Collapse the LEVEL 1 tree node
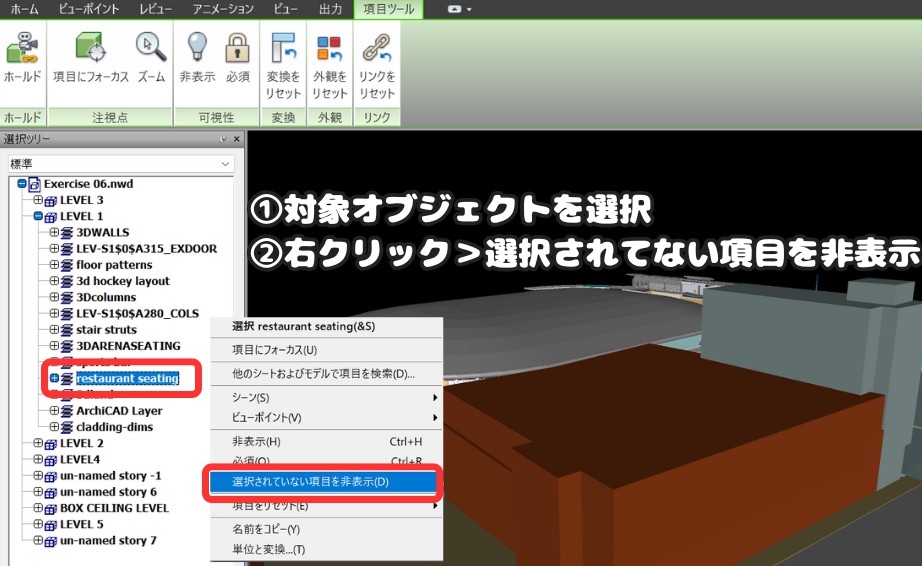The height and width of the screenshot is (566, 922). 38,216
